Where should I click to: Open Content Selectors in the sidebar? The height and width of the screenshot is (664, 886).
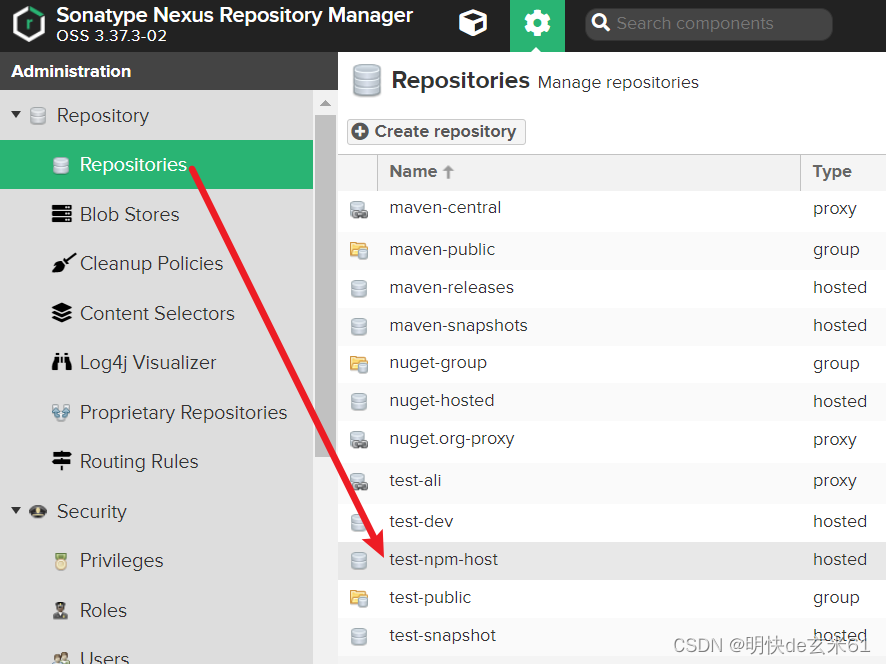tap(157, 313)
